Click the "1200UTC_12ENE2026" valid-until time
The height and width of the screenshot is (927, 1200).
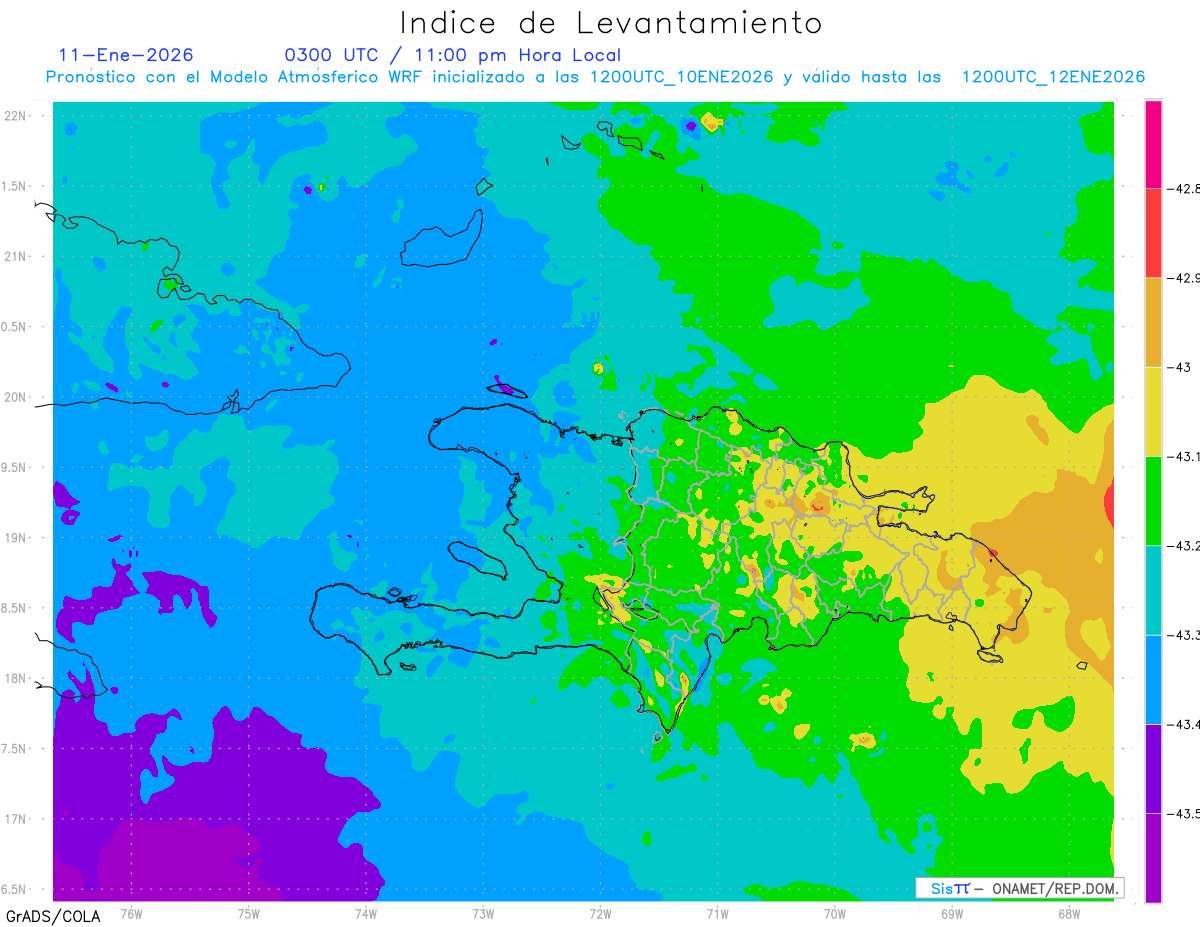click(x=1053, y=77)
